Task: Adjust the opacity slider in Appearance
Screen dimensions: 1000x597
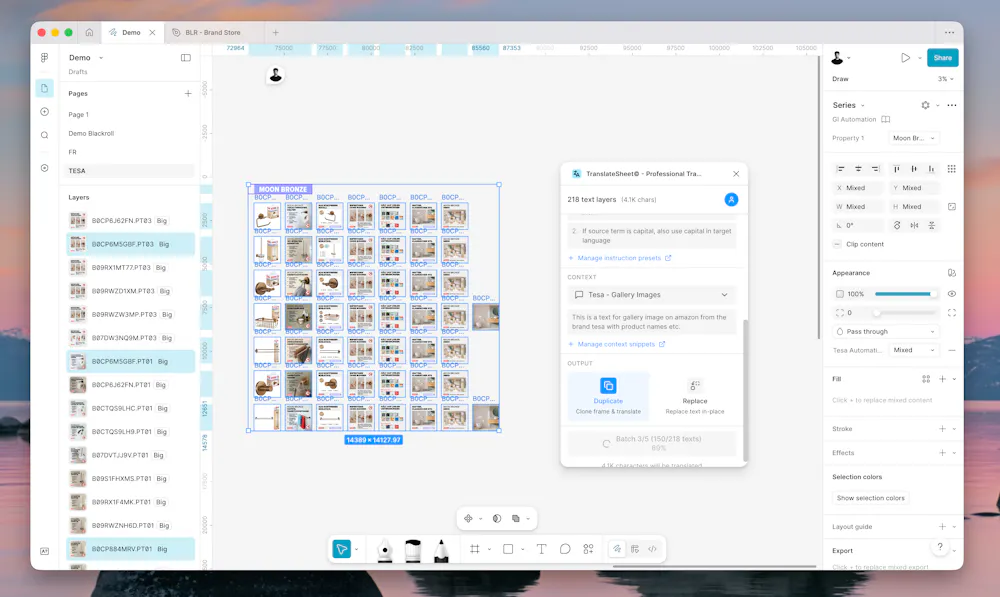Action: [x=905, y=294]
